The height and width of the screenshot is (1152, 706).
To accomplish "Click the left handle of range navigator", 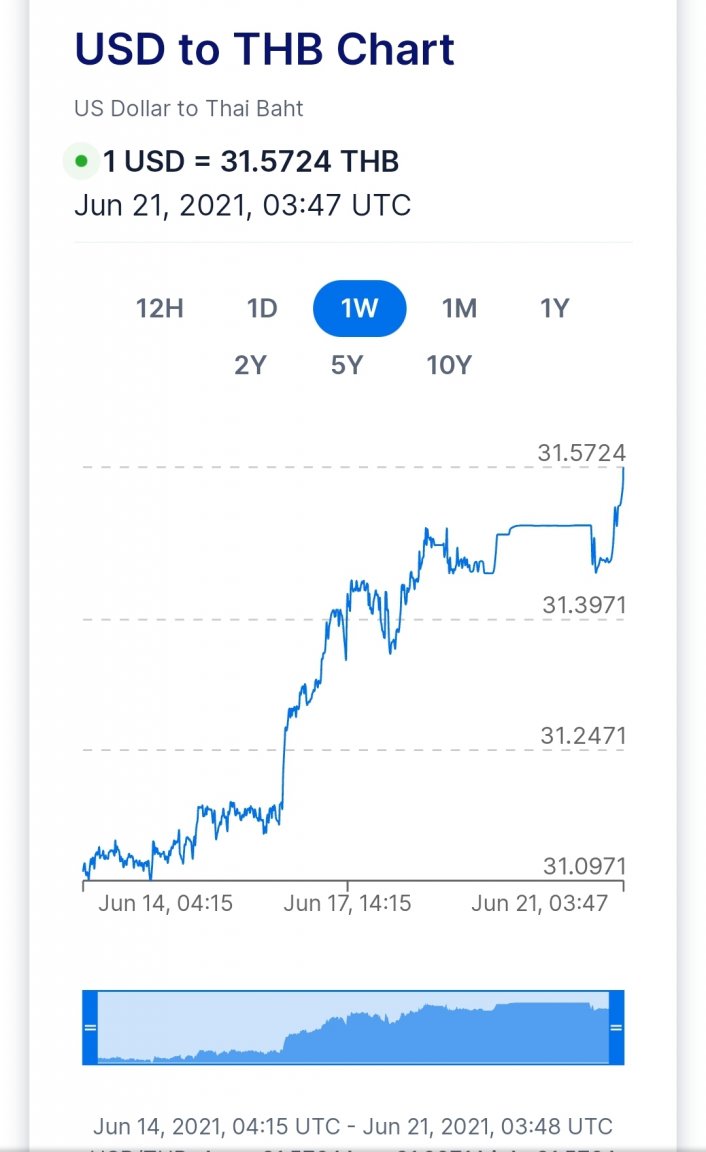I will coord(90,1028).
